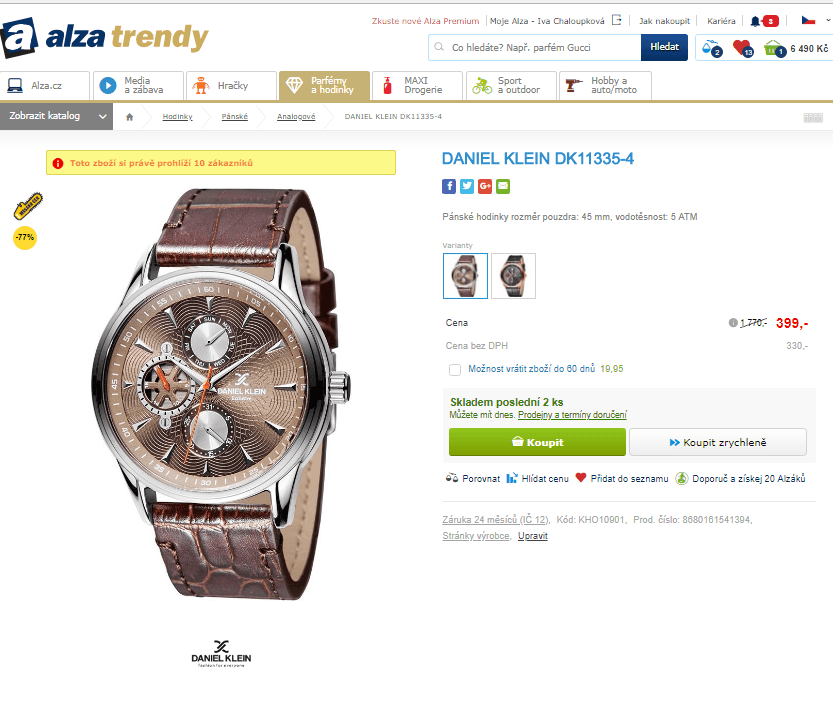
Task: Open comparison scales icon in header
Action: click(711, 48)
